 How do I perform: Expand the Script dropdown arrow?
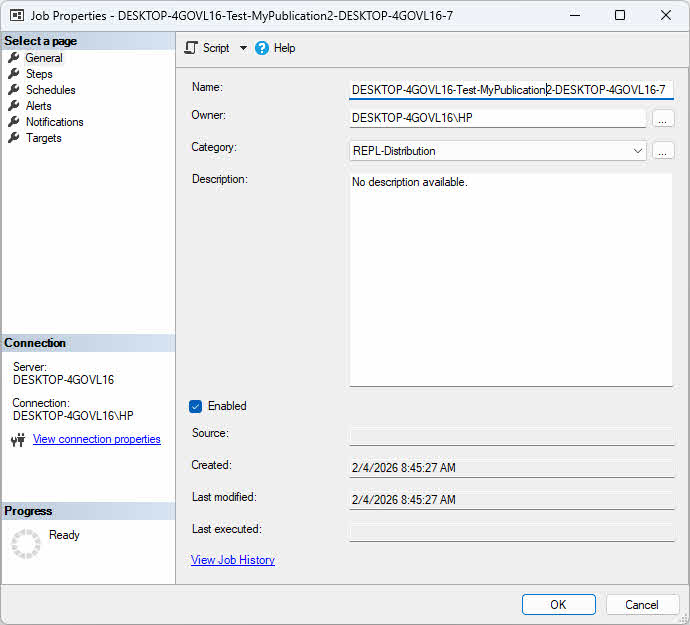click(243, 48)
